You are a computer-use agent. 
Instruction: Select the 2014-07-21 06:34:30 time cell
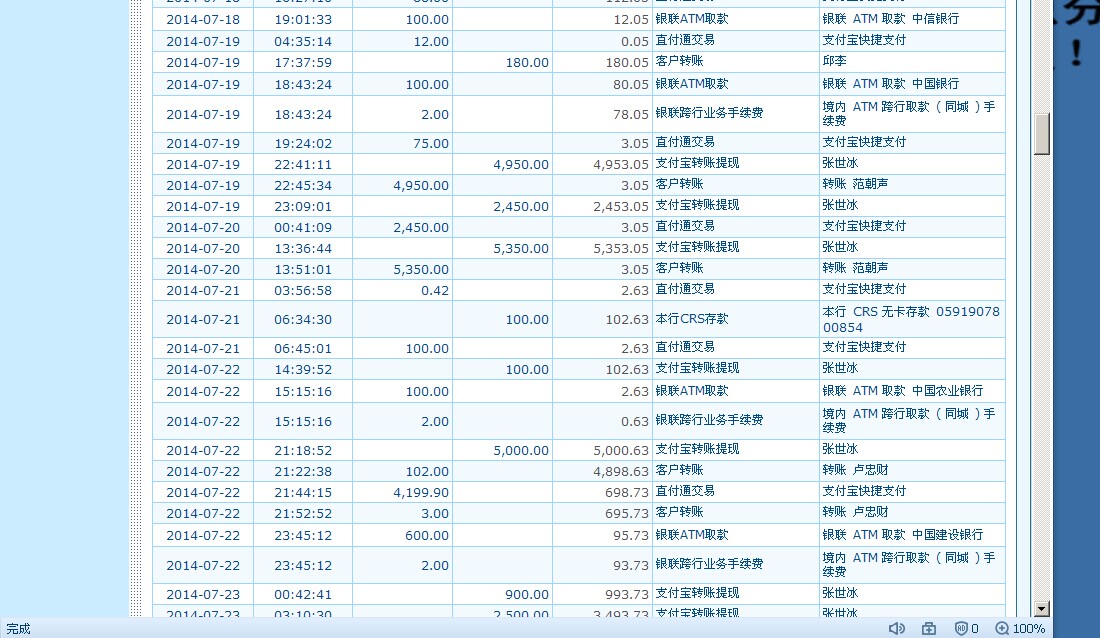(303, 319)
